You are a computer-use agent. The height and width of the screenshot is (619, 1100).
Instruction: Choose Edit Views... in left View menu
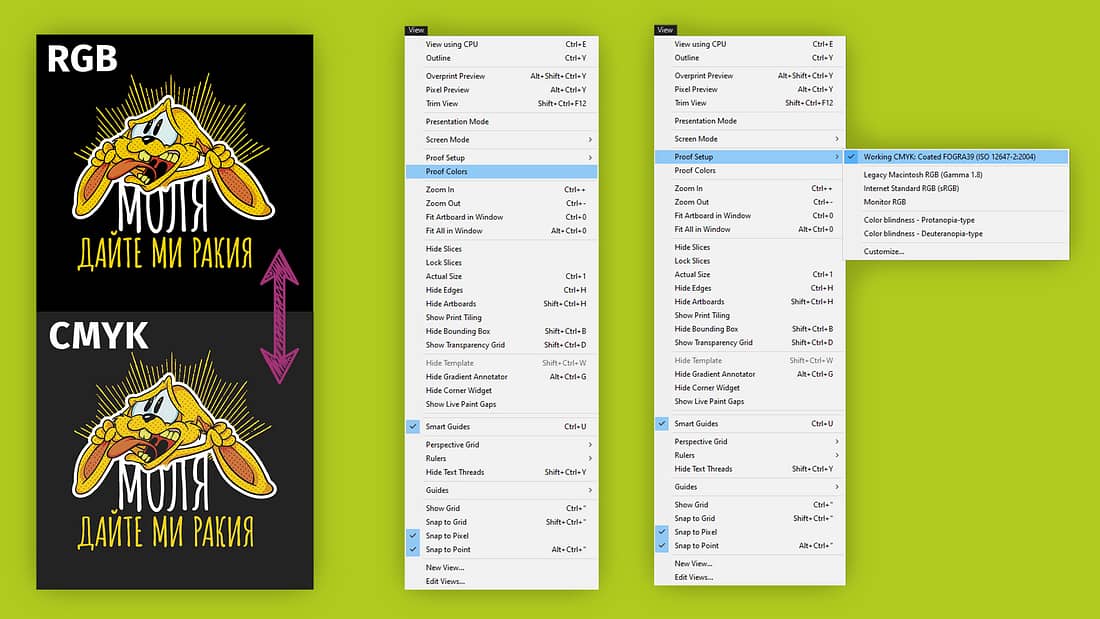pyautogui.click(x=445, y=581)
